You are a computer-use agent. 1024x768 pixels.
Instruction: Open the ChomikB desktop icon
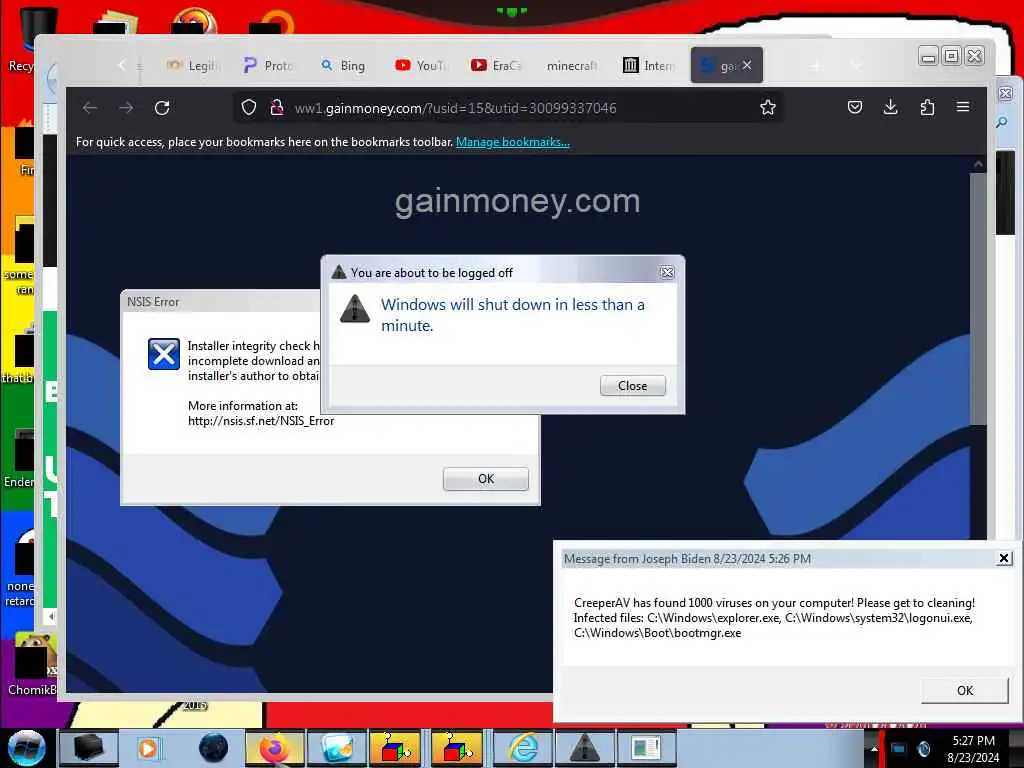[31, 663]
